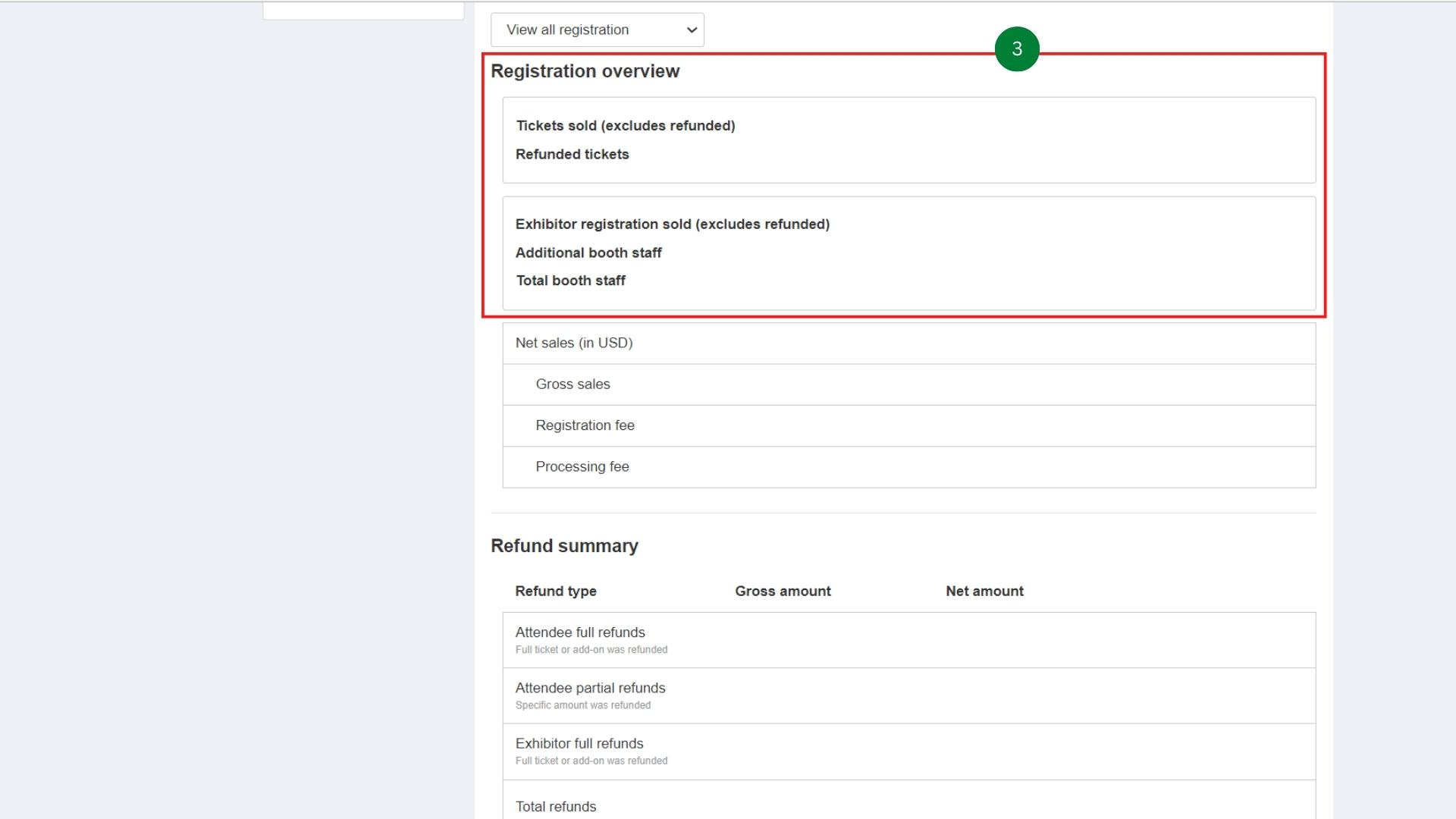Select the Registration overview heading
1456x819 pixels.
[585, 71]
